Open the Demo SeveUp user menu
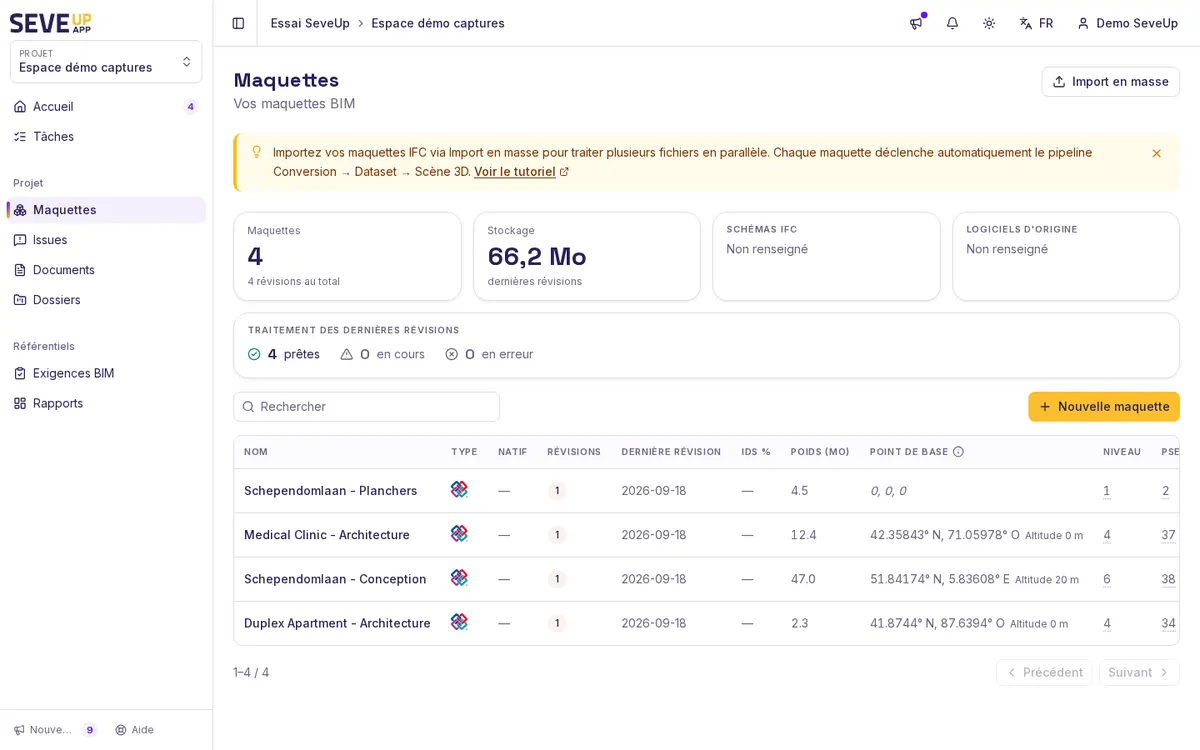The width and height of the screenshot is (1200, 750). pyautogui.click(x=1127, y=23)
